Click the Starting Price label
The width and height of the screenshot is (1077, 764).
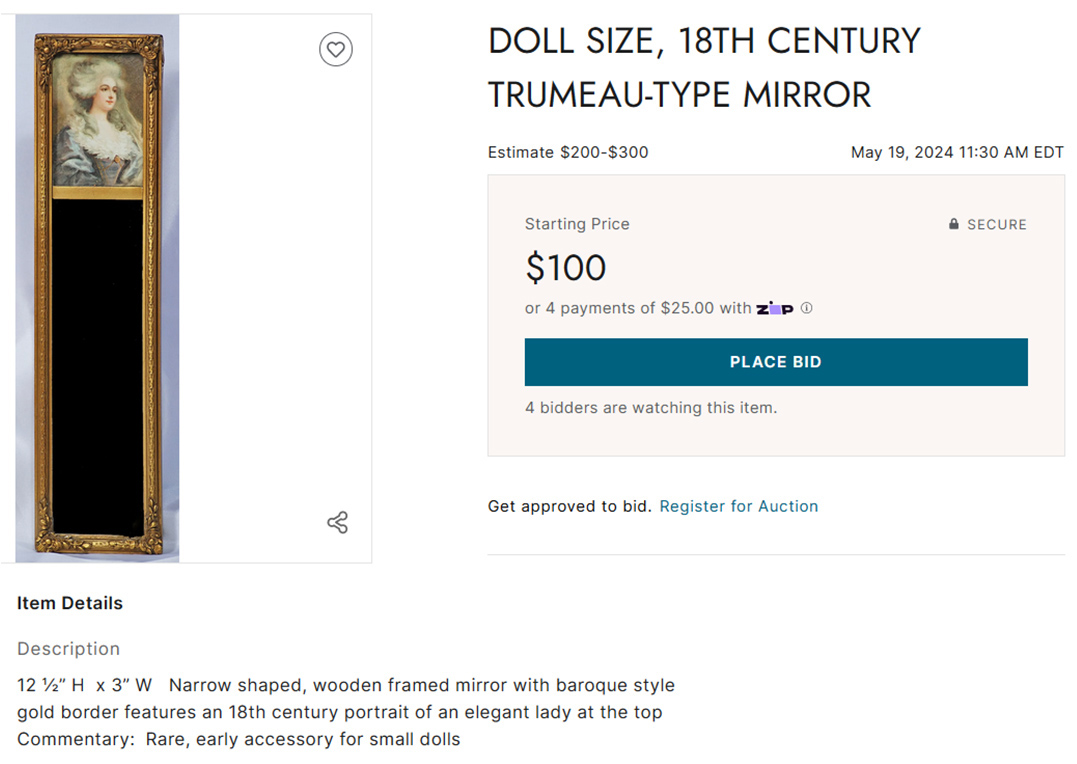[x=577, y=224]
